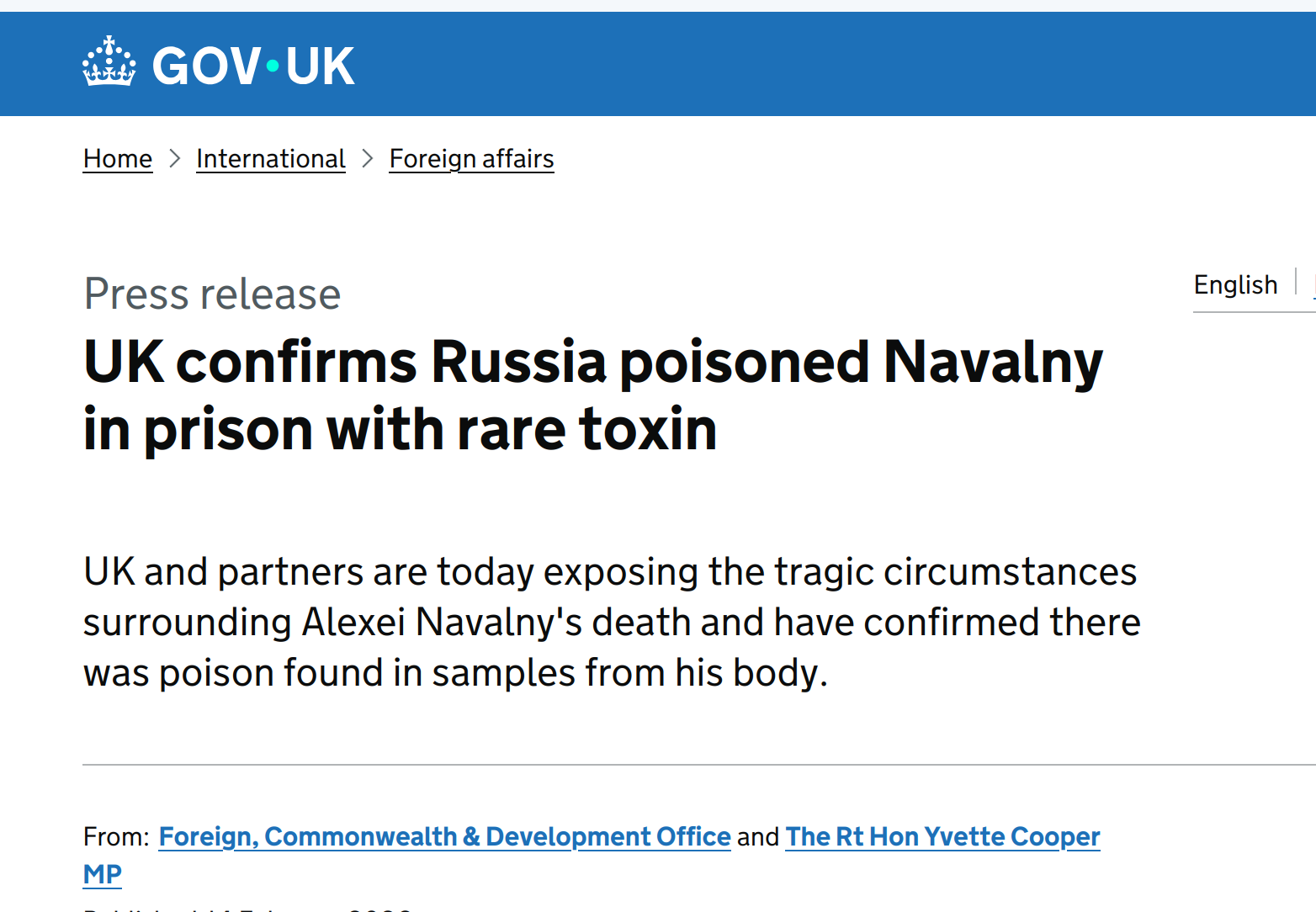Open The Rt Hon Yvette Cooper link
This screenshot has width=1316, height=912.
click(942, 836)
